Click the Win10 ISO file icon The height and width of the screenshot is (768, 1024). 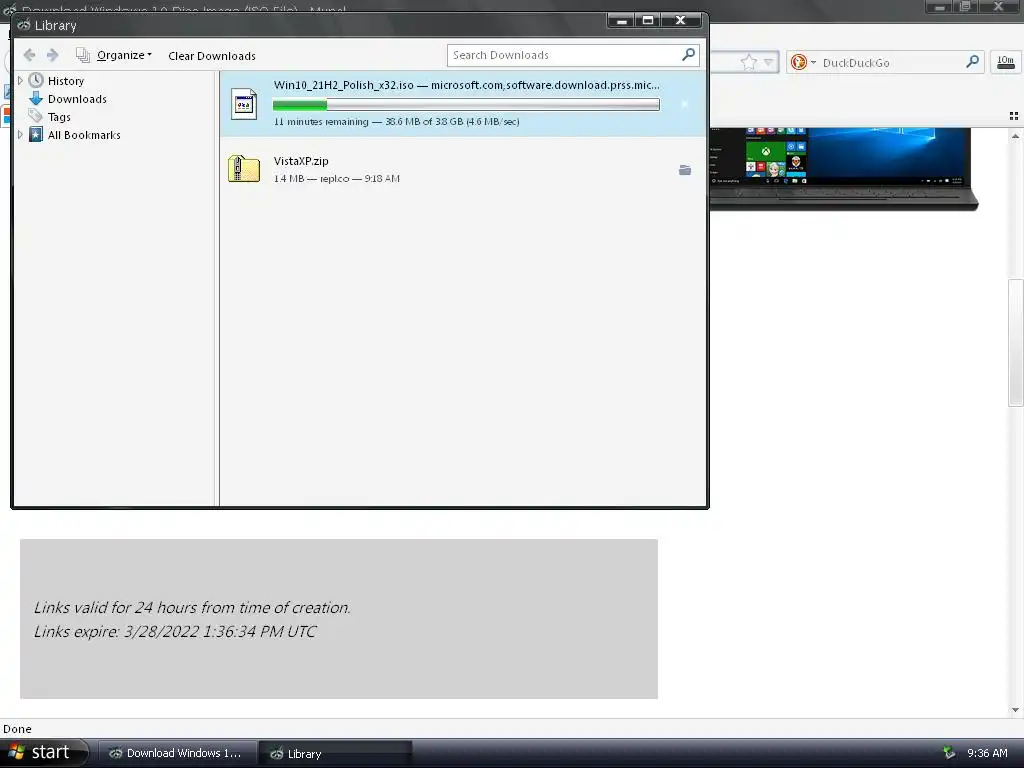(244, 104)
